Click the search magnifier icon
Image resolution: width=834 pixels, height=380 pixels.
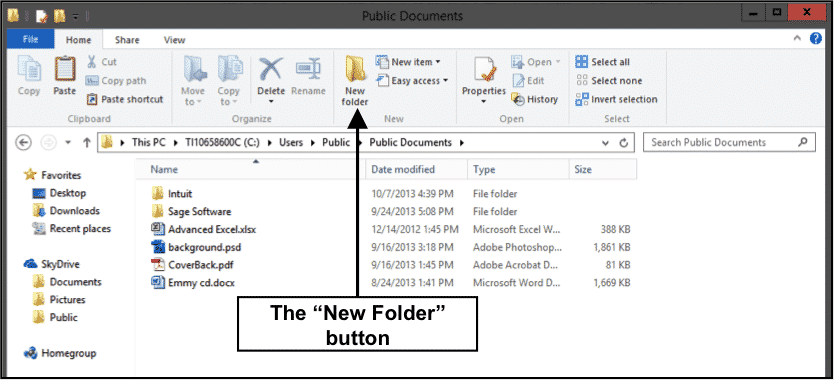(x=803, y=142)
